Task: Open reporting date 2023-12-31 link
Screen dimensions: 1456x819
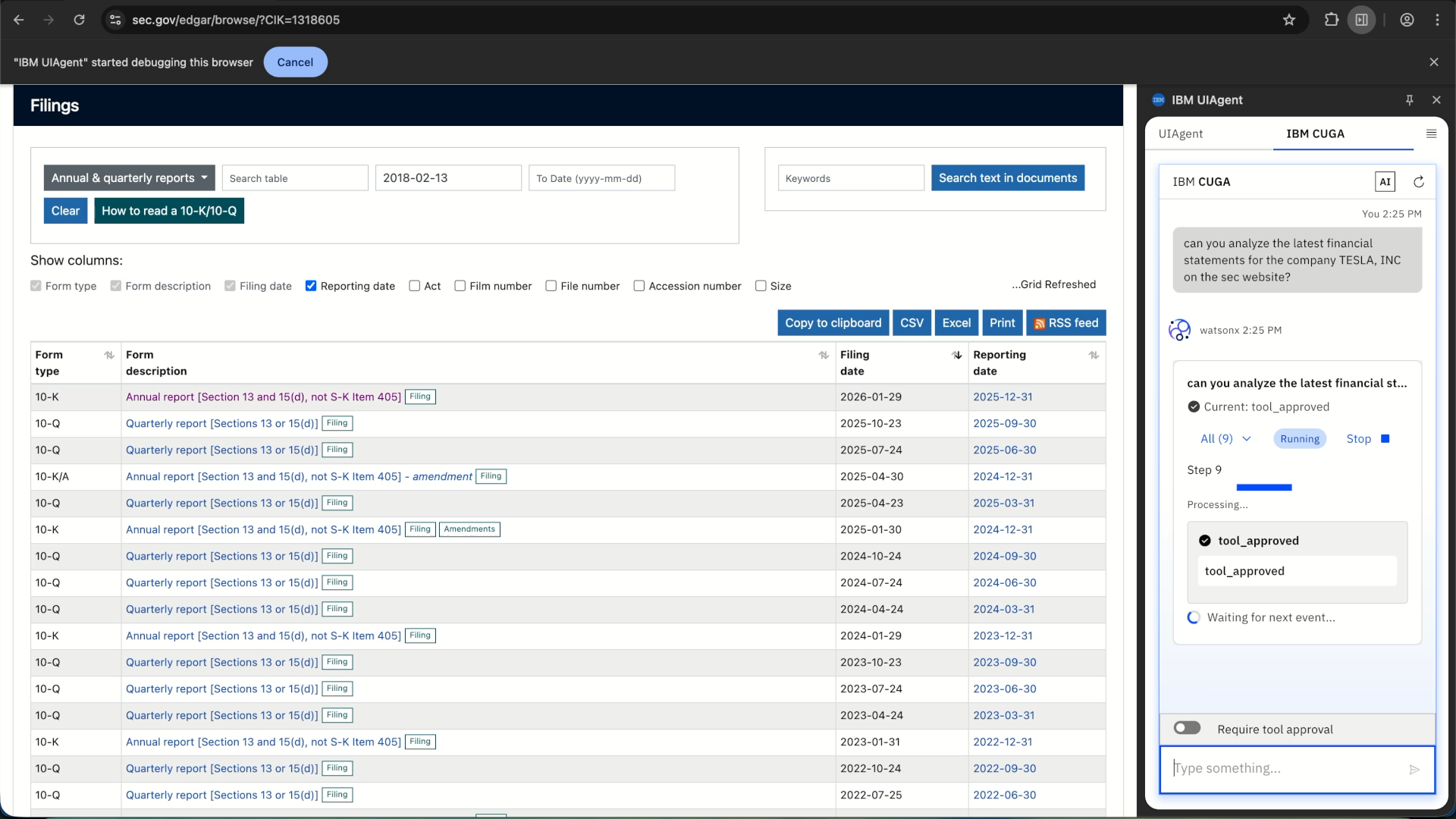Action: tap(1003, 636)
